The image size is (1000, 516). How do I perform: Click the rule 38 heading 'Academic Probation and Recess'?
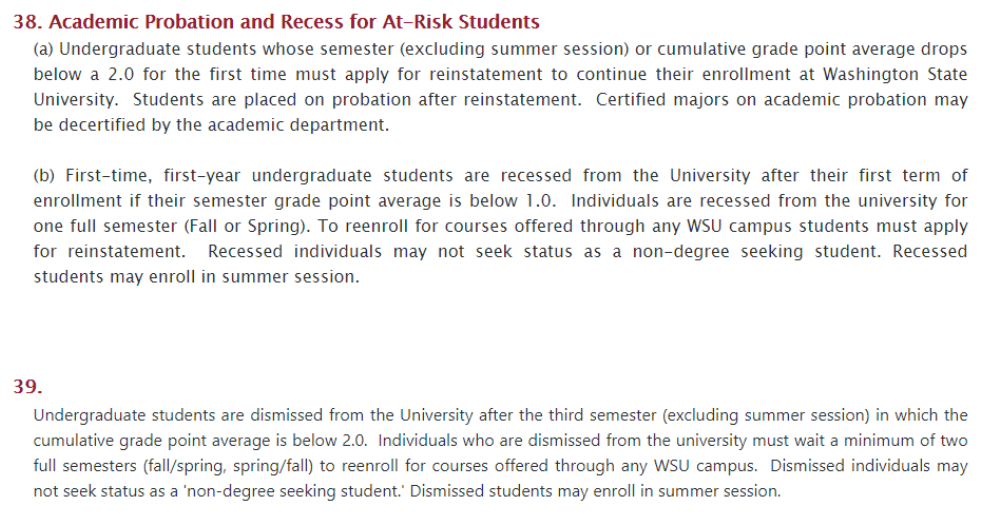point(200,22)
